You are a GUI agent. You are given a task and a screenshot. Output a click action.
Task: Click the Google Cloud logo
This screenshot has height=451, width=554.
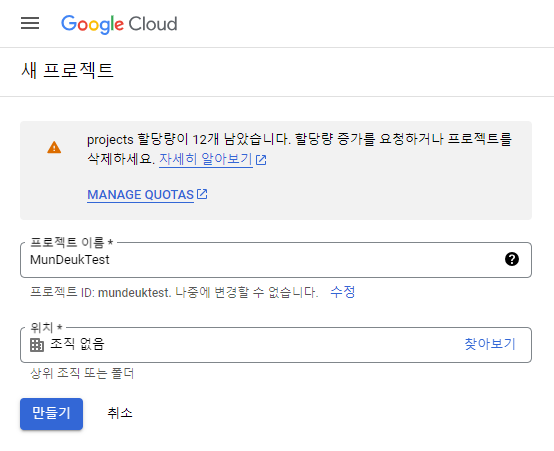(119, 24)
